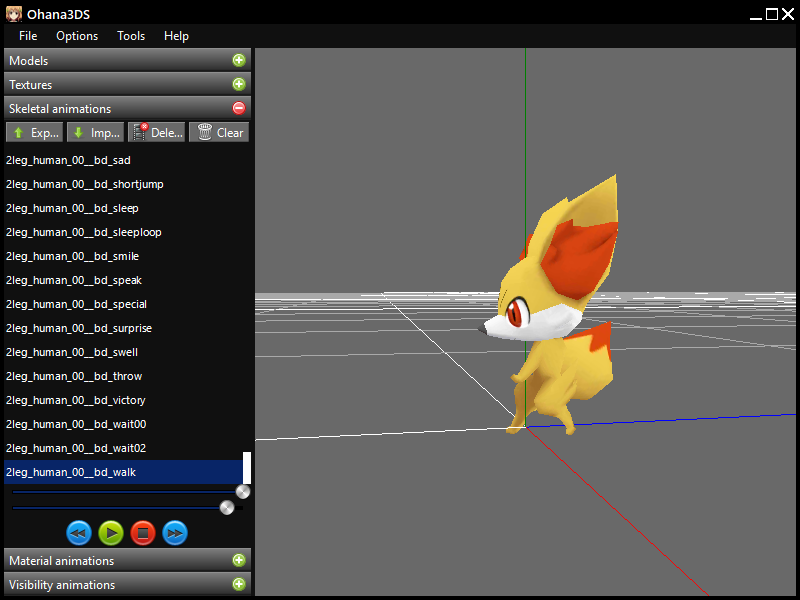Select the 2leg_human_00__bd_victory animation
The image size is (800, 600).
point(76,400)
